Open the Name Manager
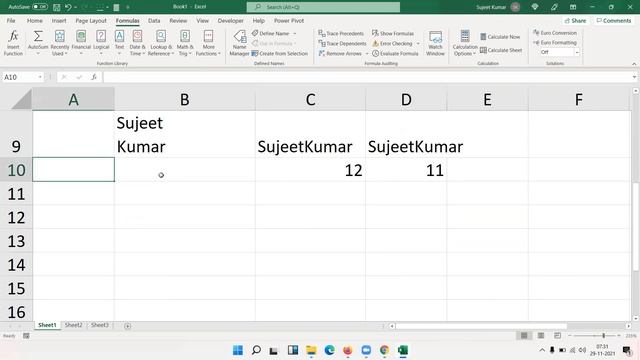The height and width of the screenshot is (360, 640). click(239, 43)
